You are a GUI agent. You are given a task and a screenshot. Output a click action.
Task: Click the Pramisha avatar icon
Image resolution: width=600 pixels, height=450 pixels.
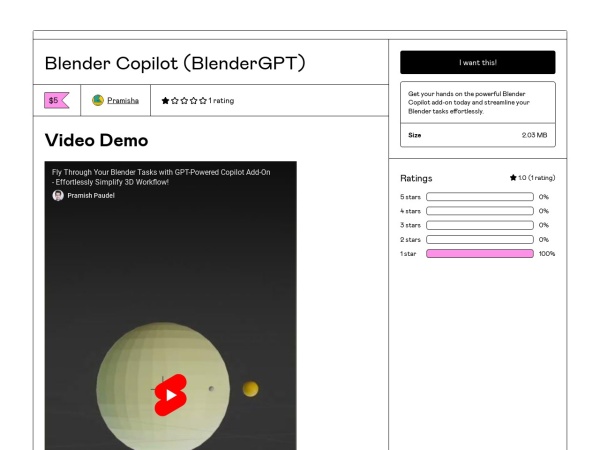click(98, 100)
